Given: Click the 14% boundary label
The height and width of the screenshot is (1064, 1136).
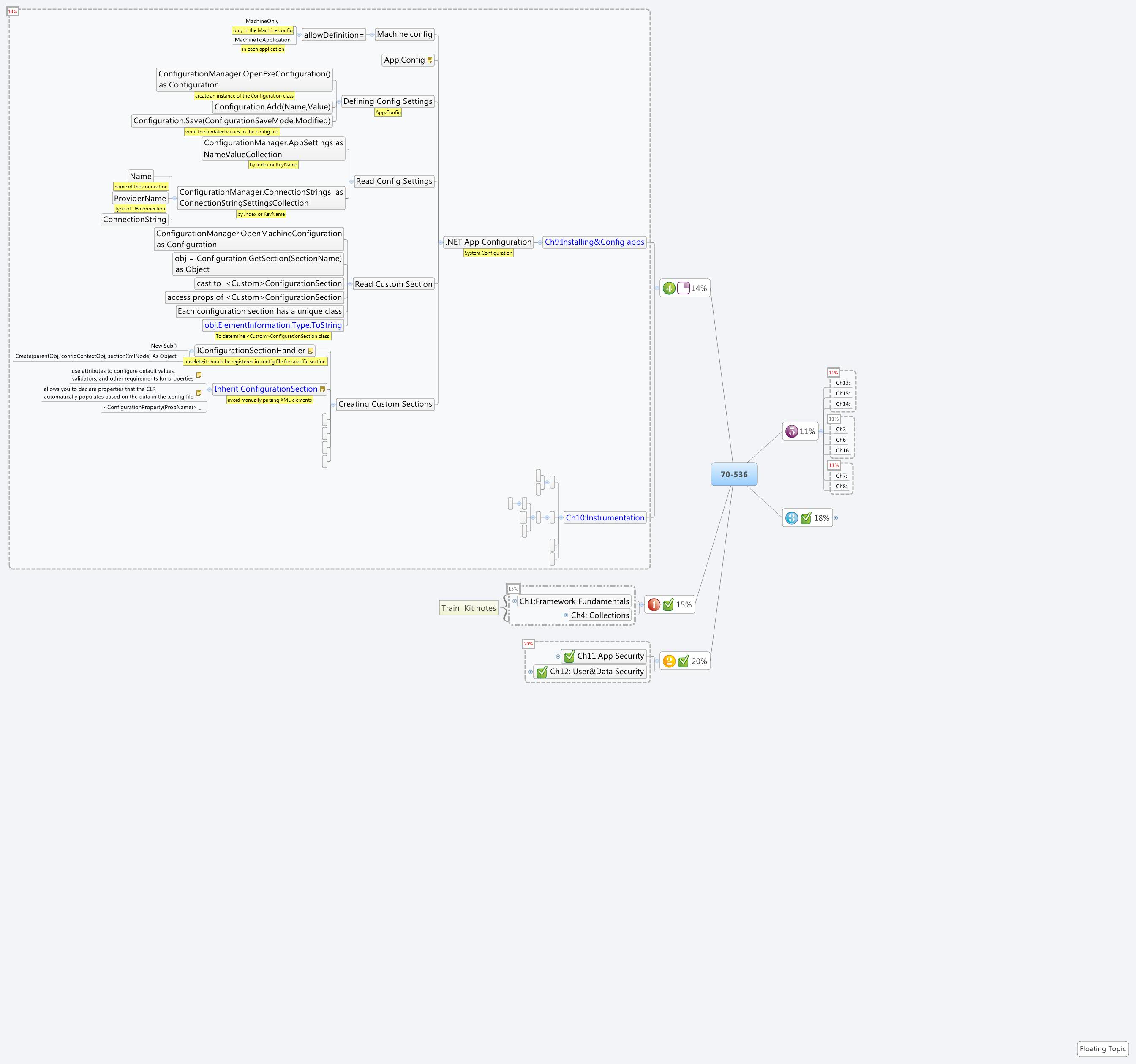Looking at the screenshot, I should [x=13, y=11].
